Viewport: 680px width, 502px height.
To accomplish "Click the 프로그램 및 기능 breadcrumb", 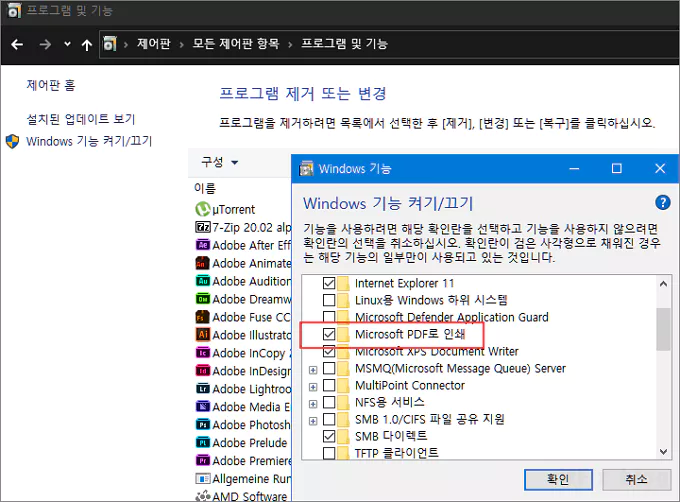I will [x=344, y=44].
